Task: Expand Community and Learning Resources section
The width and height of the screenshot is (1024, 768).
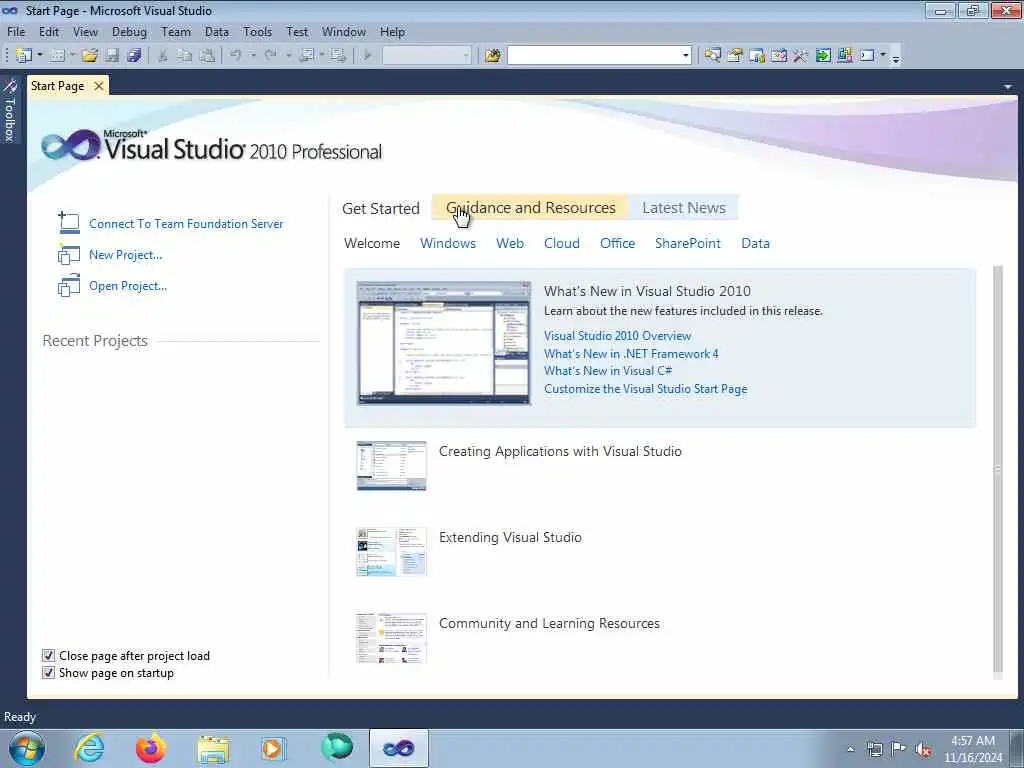Action: click(549, 624)
